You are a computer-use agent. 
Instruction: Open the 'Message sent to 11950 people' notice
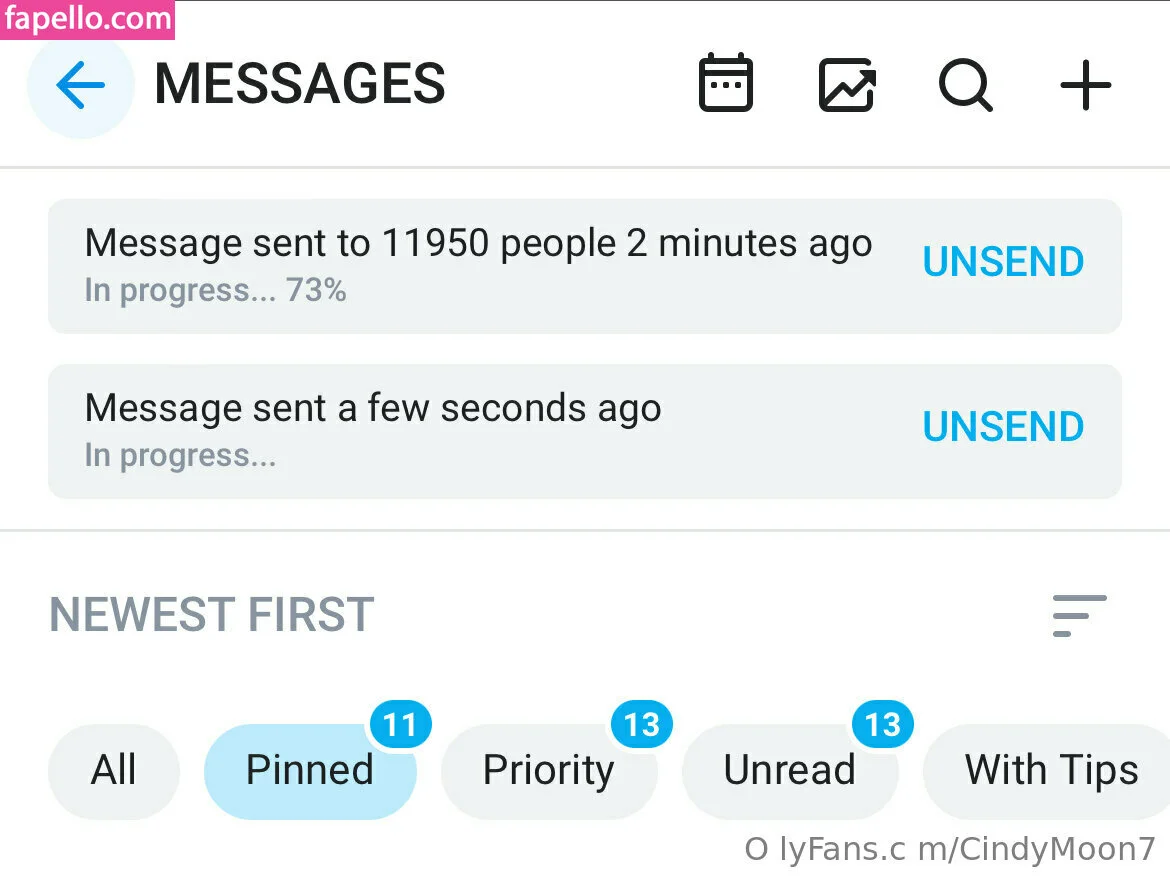478,244
